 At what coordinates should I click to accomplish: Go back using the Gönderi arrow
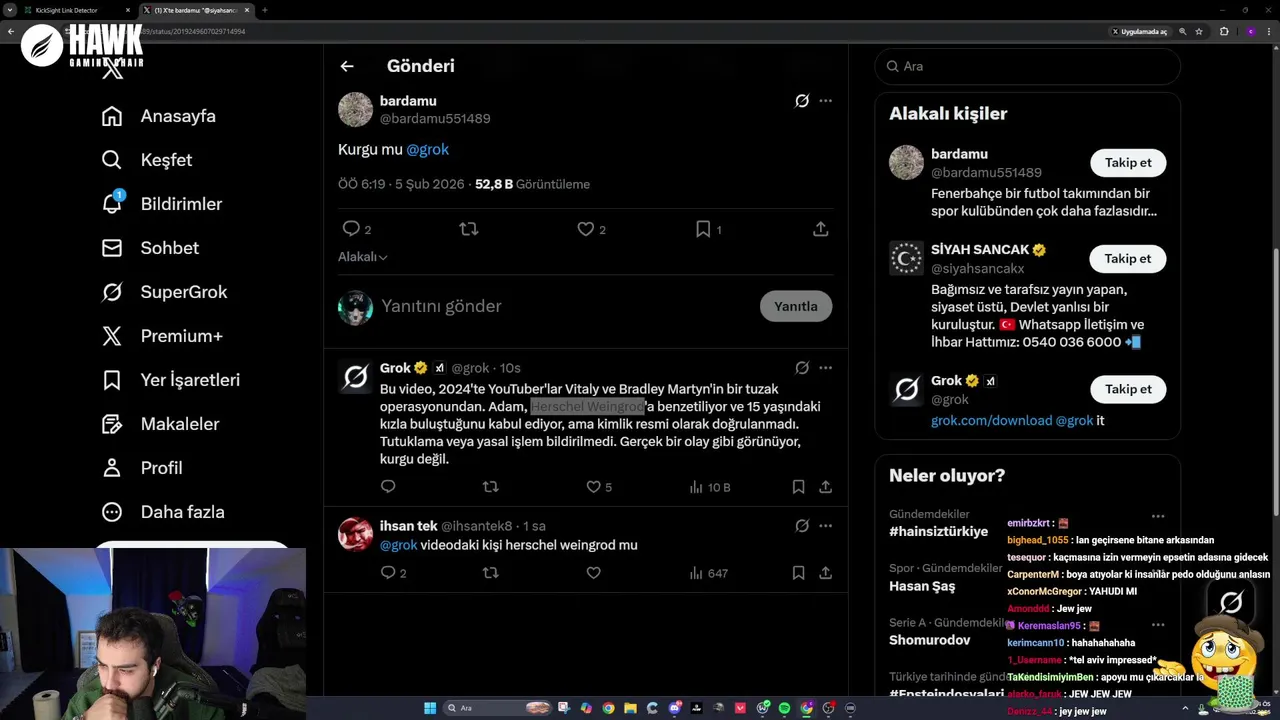347,66
